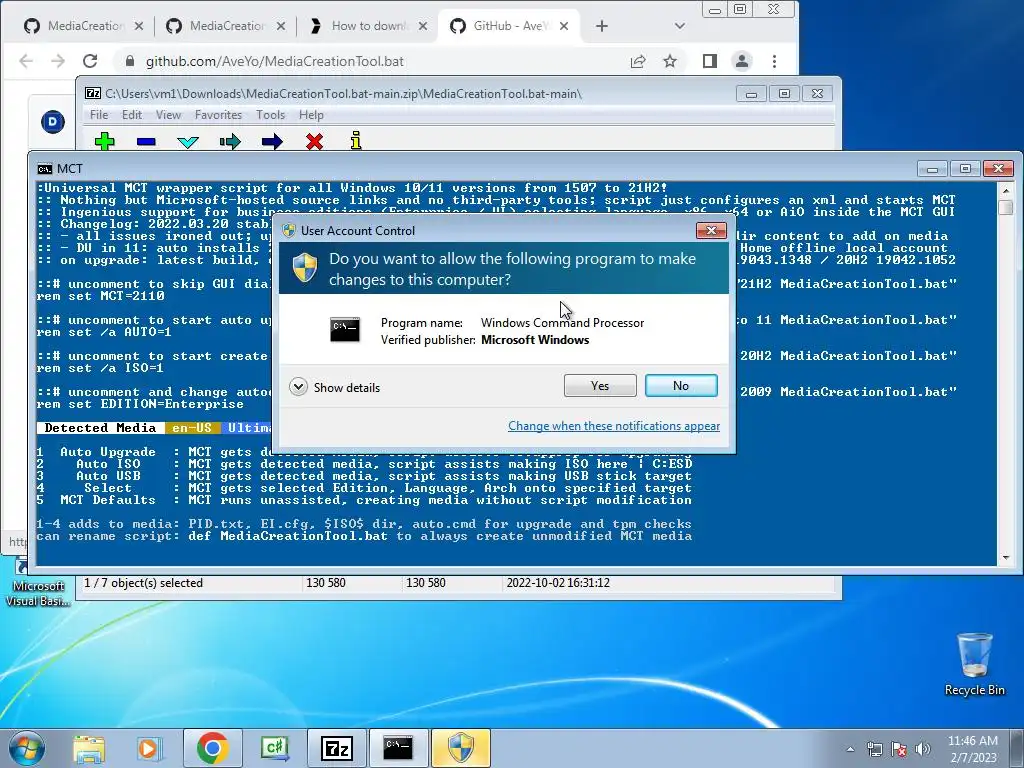This screenshot has width=1024, height=768.
Task: Click the Copy arrow icon in 7-Zip
Action: pyautogui.click(x=230, y=142)
